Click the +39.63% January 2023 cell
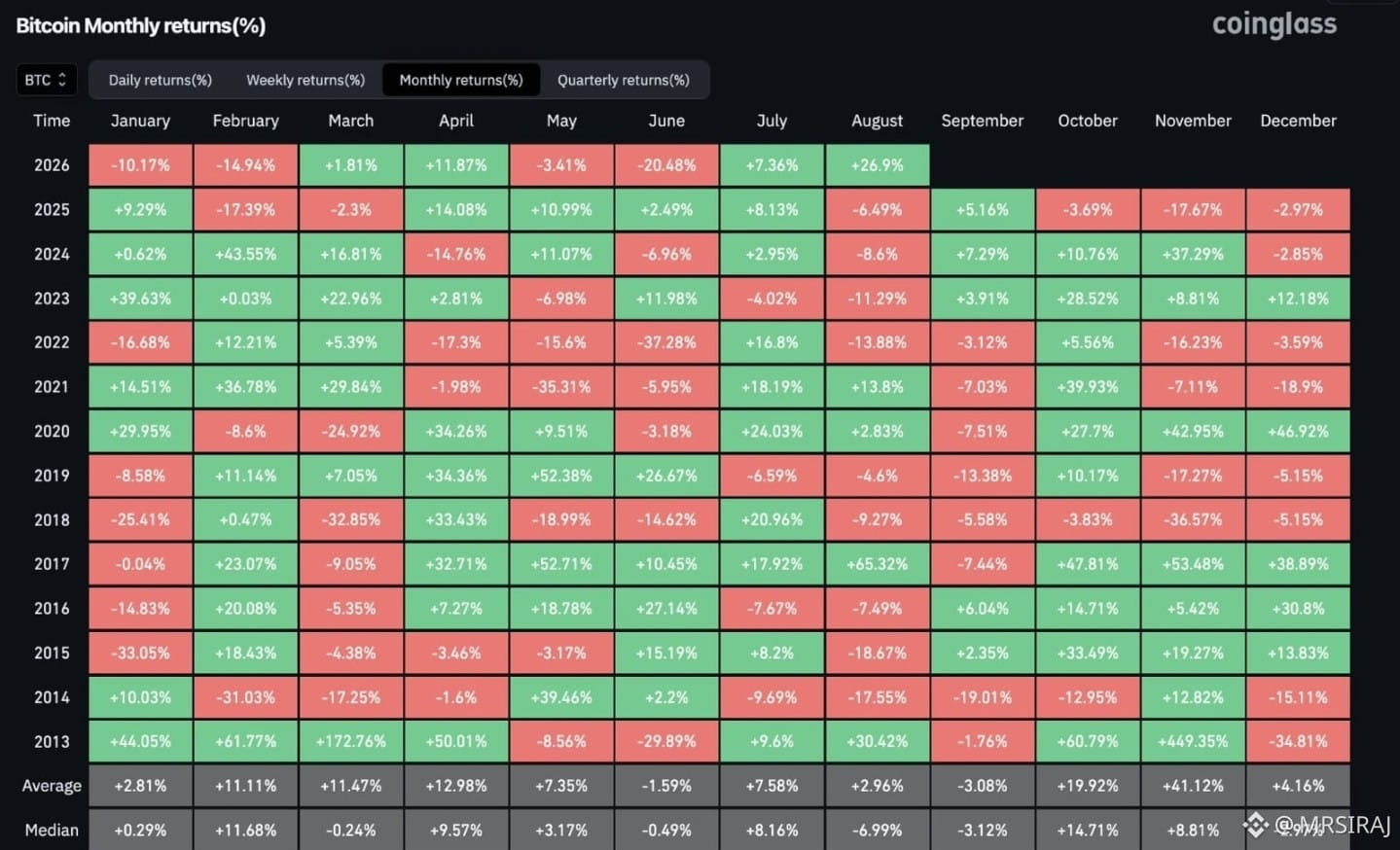Image resolution: width=1400 pixels, height=850 pixels. pyautogui.click(x=140, y=299)
